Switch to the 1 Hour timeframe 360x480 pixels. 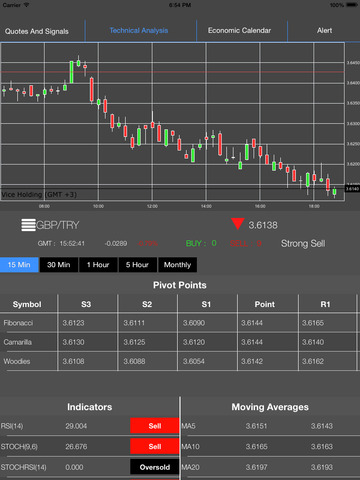click(x=98, y=265)
